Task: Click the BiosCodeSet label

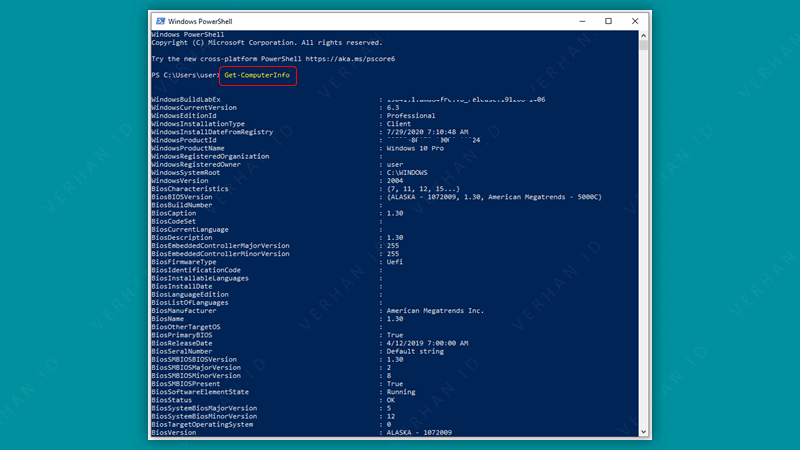Action: point(173,221)
